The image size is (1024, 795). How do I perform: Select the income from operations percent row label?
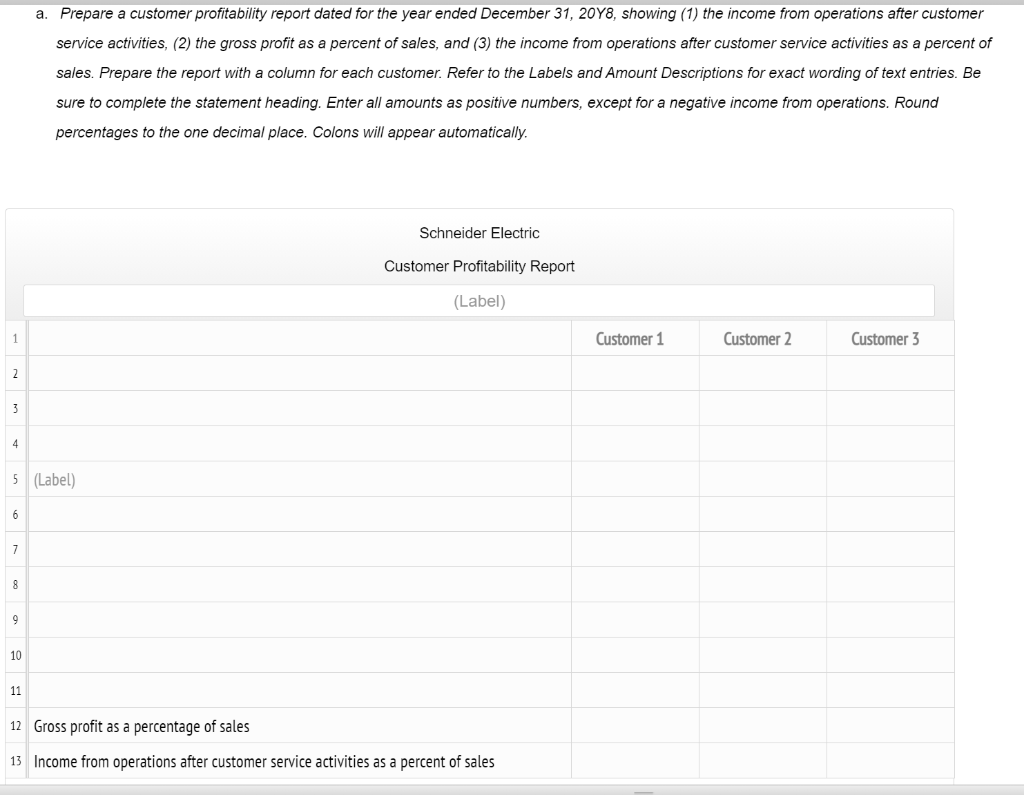point(262,761)
